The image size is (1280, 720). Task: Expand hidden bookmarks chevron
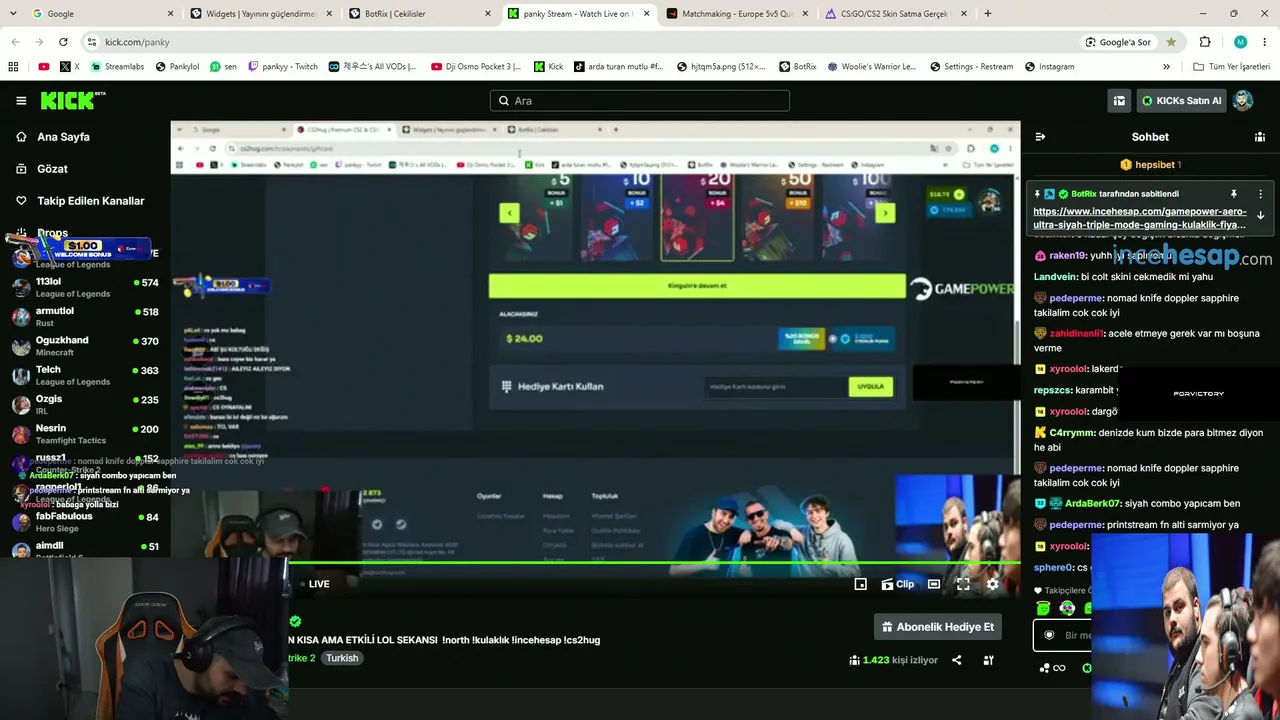click(x=1166, y=67)
